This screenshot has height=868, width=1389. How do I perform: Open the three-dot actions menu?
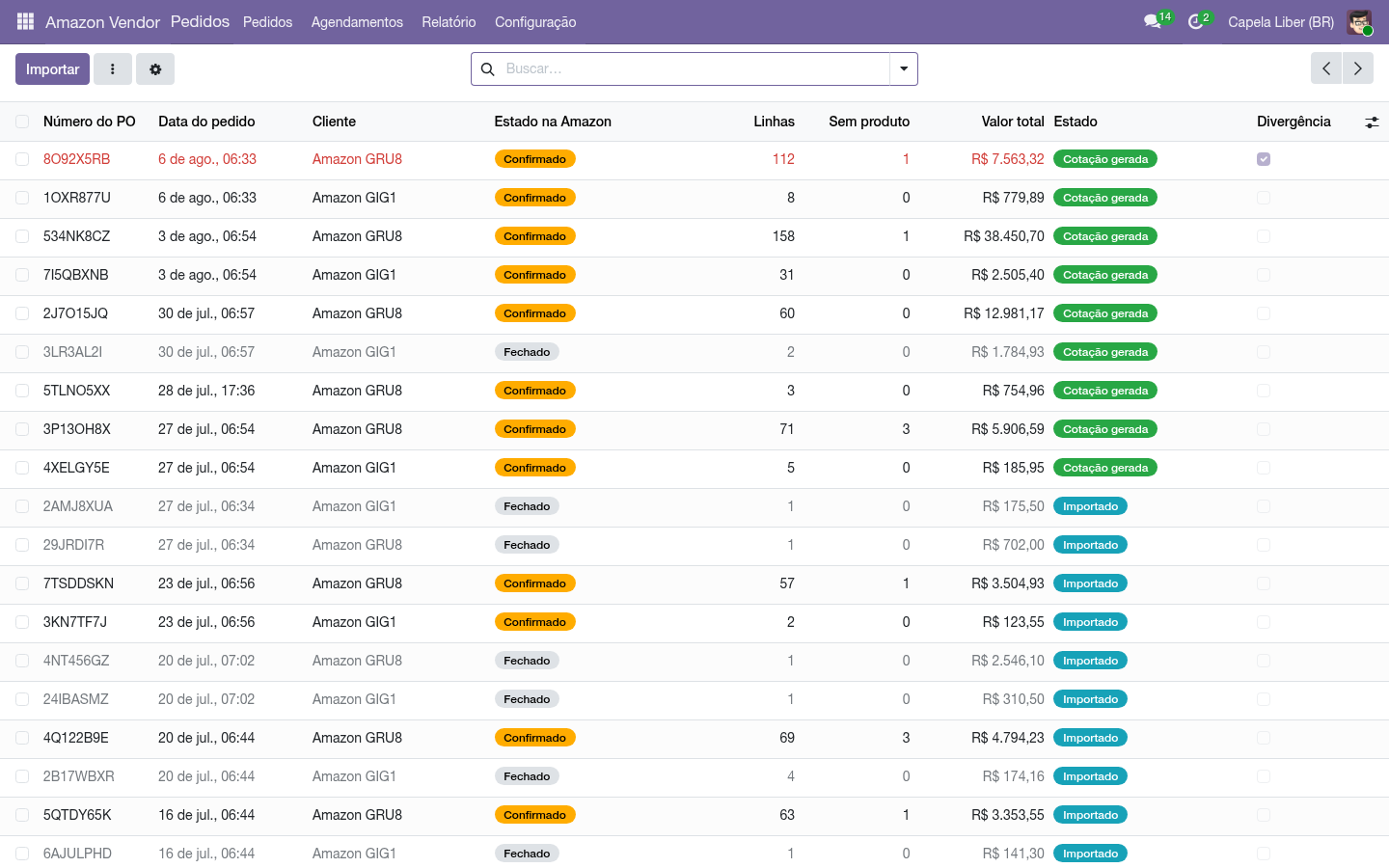coord(113,69)
